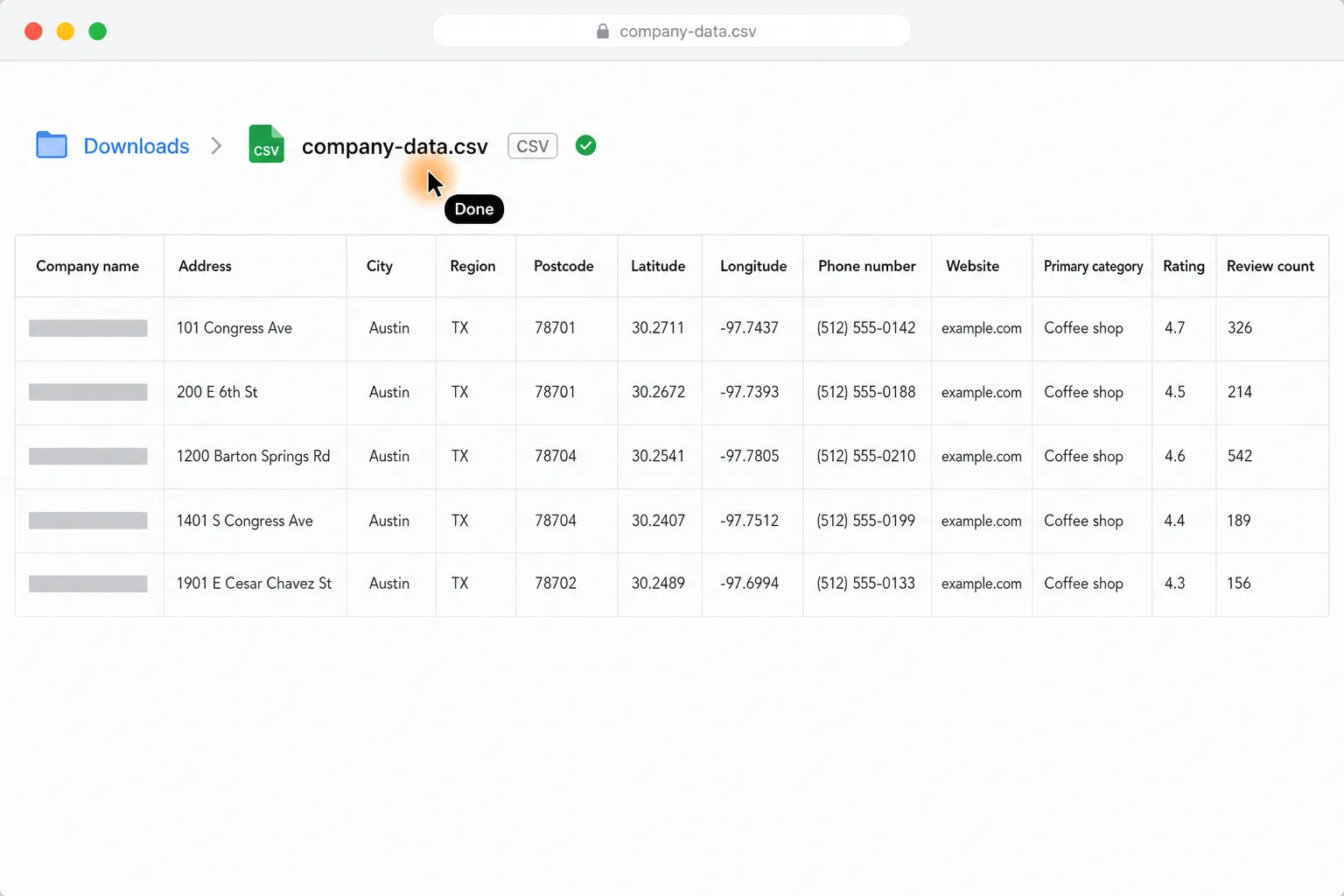Screen dimensions: 1344x896
Task: Click the green maximize window button
Action: 98,31
